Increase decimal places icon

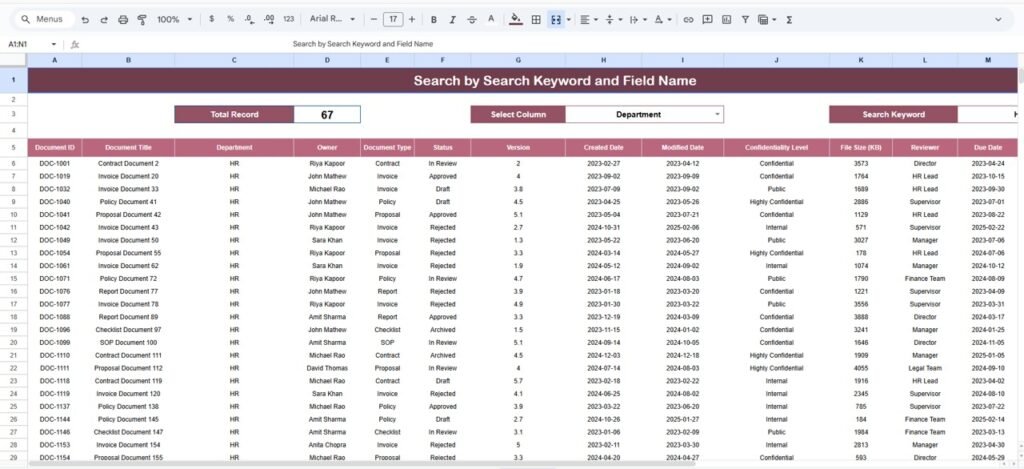point(268,20)
